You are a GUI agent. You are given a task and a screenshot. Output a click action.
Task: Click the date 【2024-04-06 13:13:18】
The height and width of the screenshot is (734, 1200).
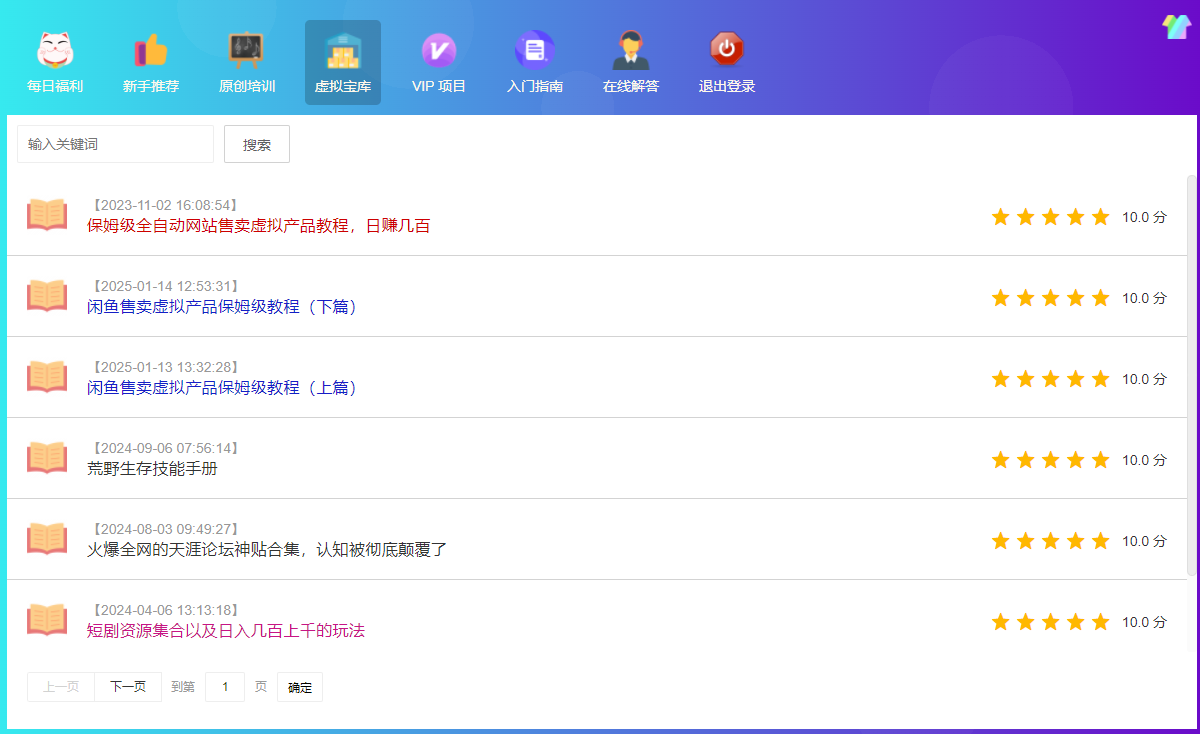(x=164, y=610)
